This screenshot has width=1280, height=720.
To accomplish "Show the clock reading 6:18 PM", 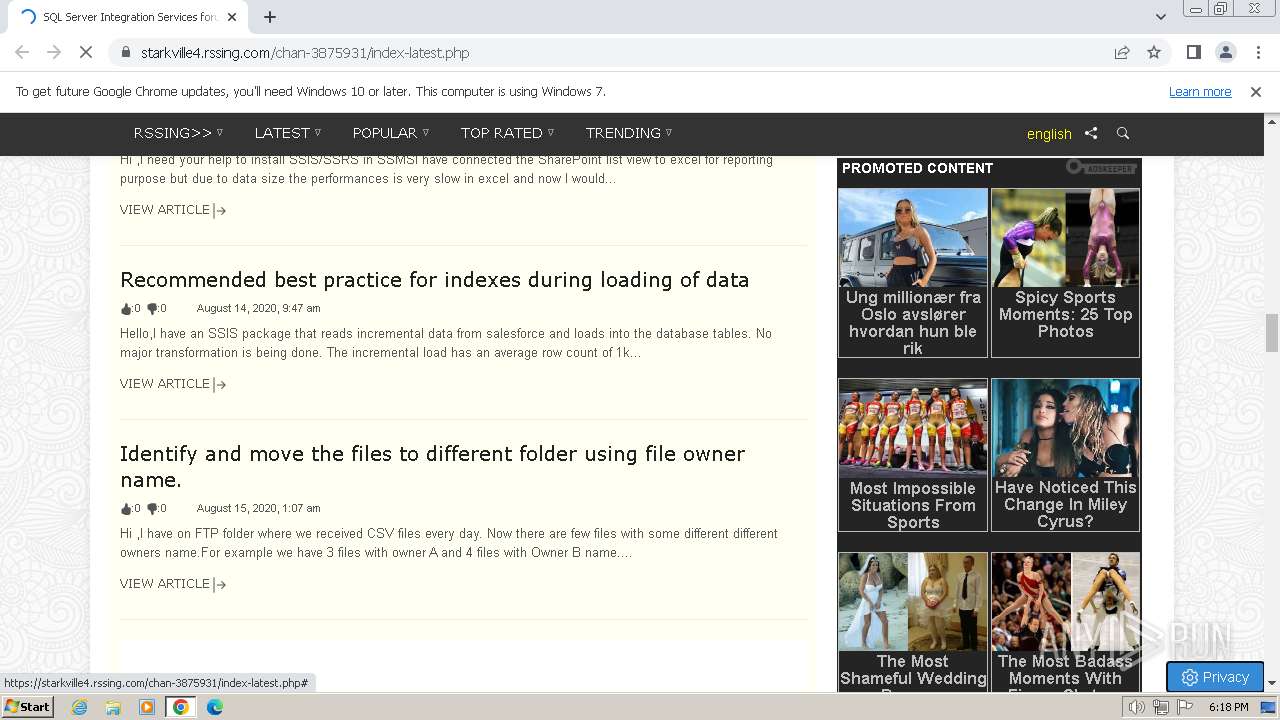I will click(1228, 707).
